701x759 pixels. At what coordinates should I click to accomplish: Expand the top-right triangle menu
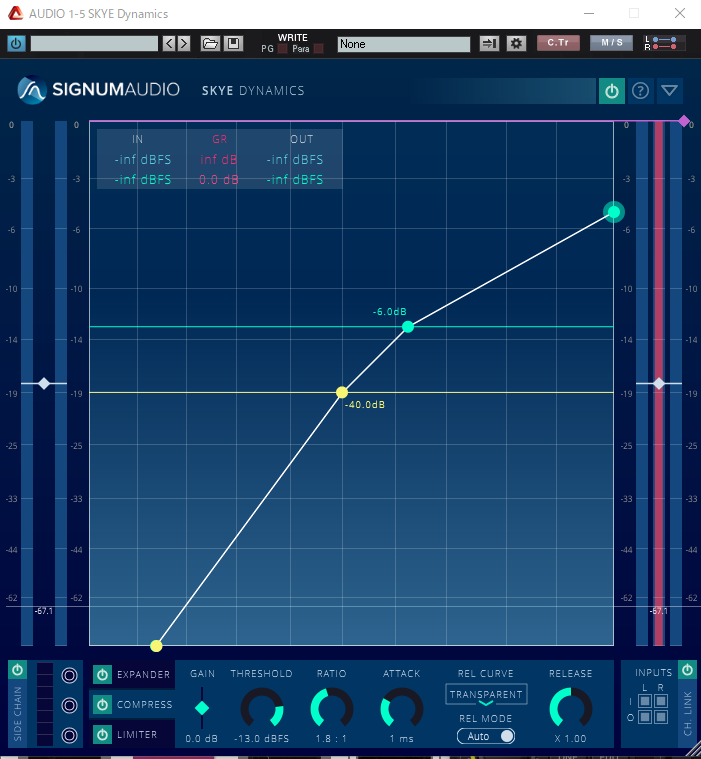(x=670, y=91)
